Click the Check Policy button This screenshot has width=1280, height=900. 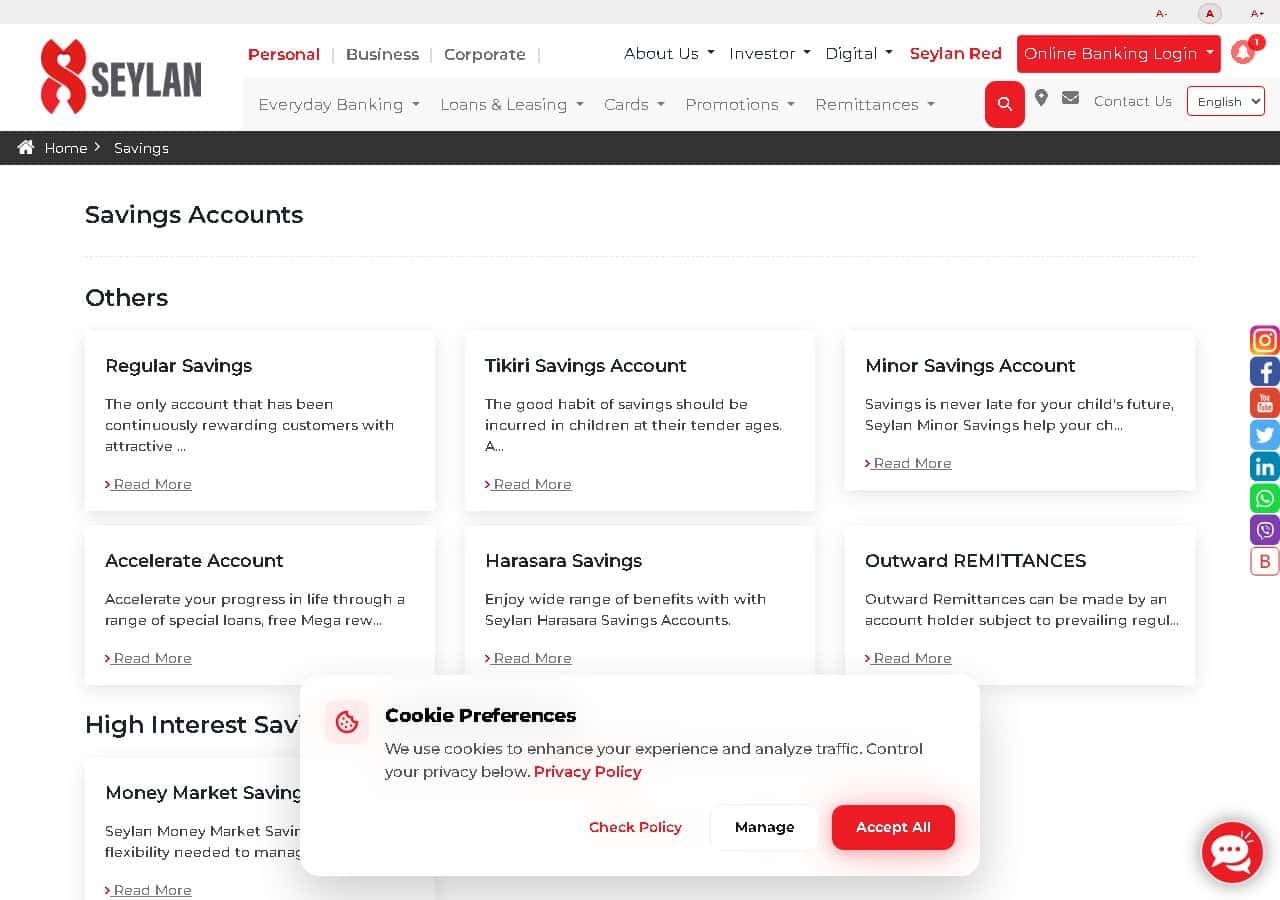pyautogui.click(x=635, y=827)
